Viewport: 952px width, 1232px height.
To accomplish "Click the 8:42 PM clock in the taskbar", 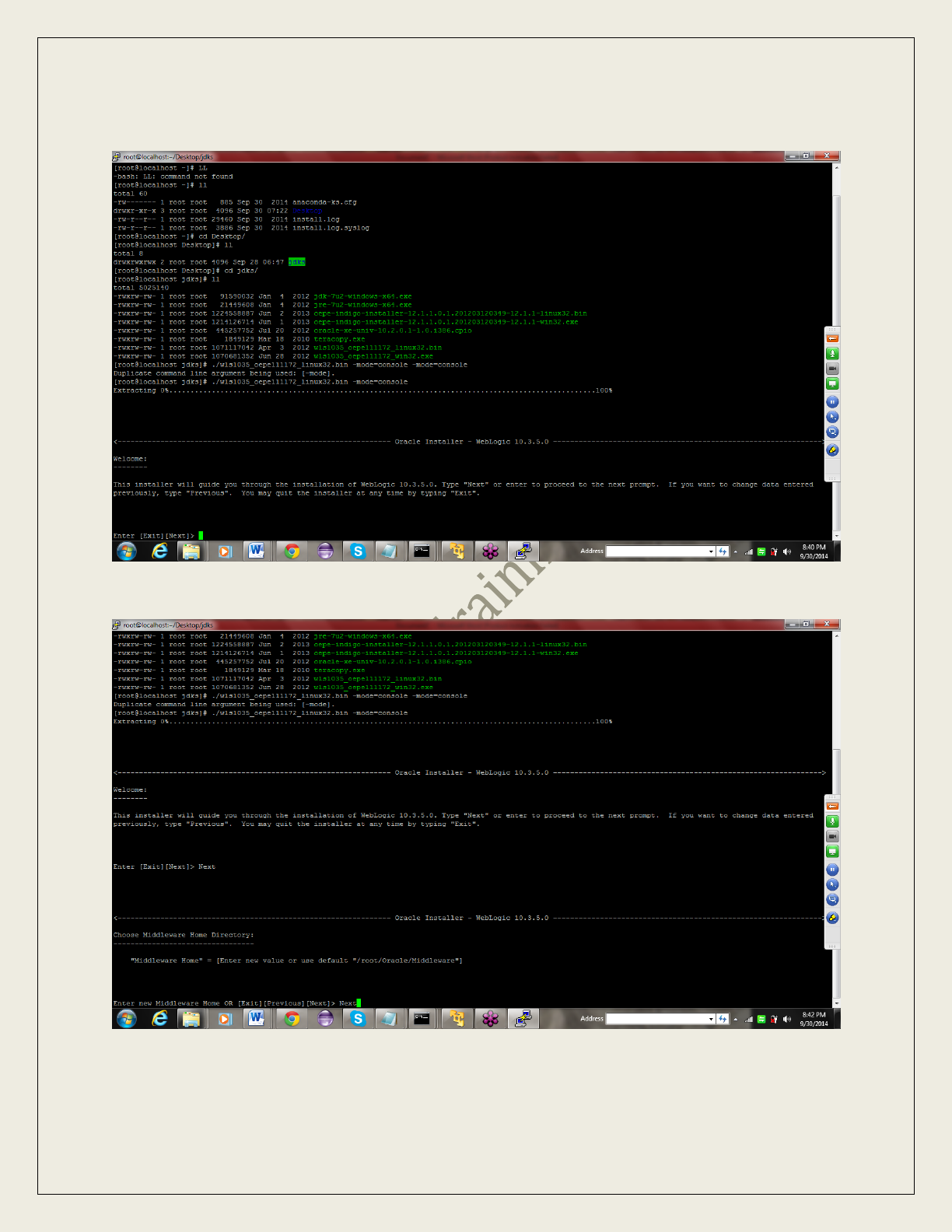I will coord(814,1019).
